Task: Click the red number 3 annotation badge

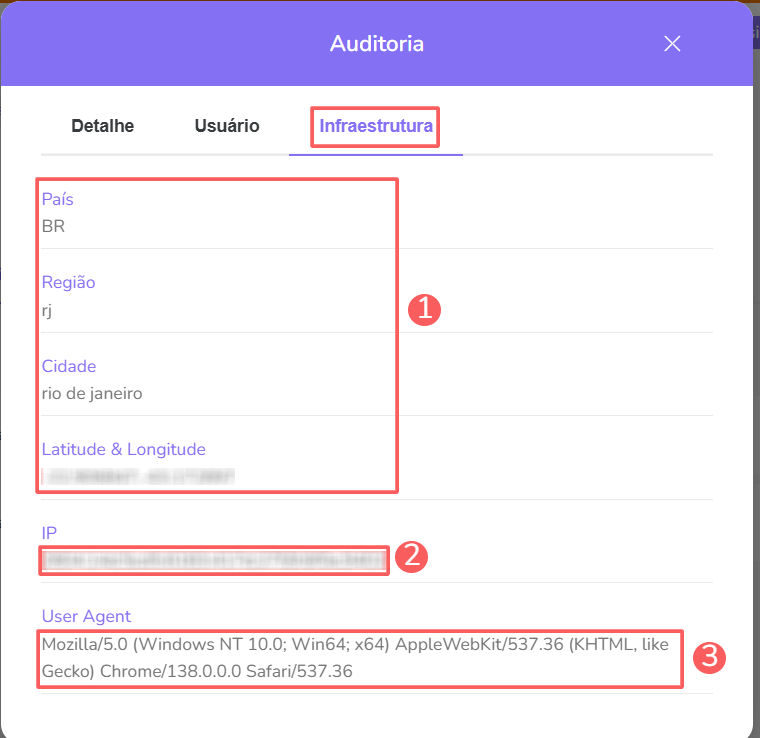Action: pos(709,657)
